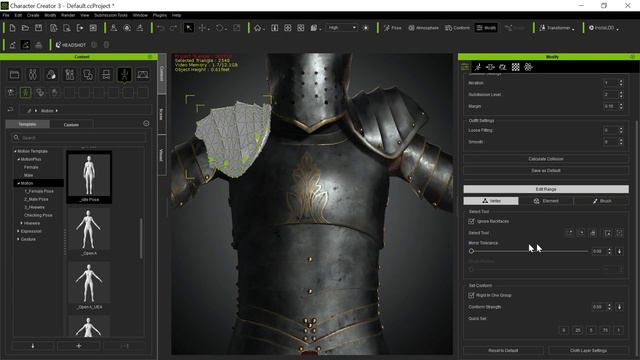Select the attribute sliders tab in Modify panel
This screenshot has height=360, width=640.
pos(464,67)
